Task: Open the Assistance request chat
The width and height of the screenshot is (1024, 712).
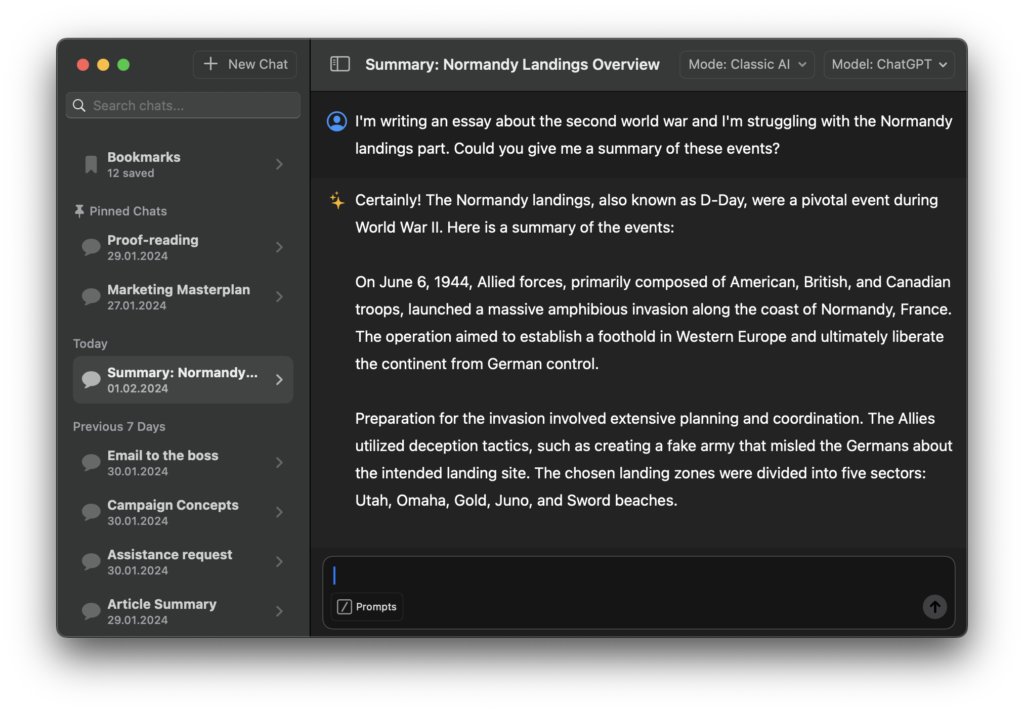Action: (183, 562)
